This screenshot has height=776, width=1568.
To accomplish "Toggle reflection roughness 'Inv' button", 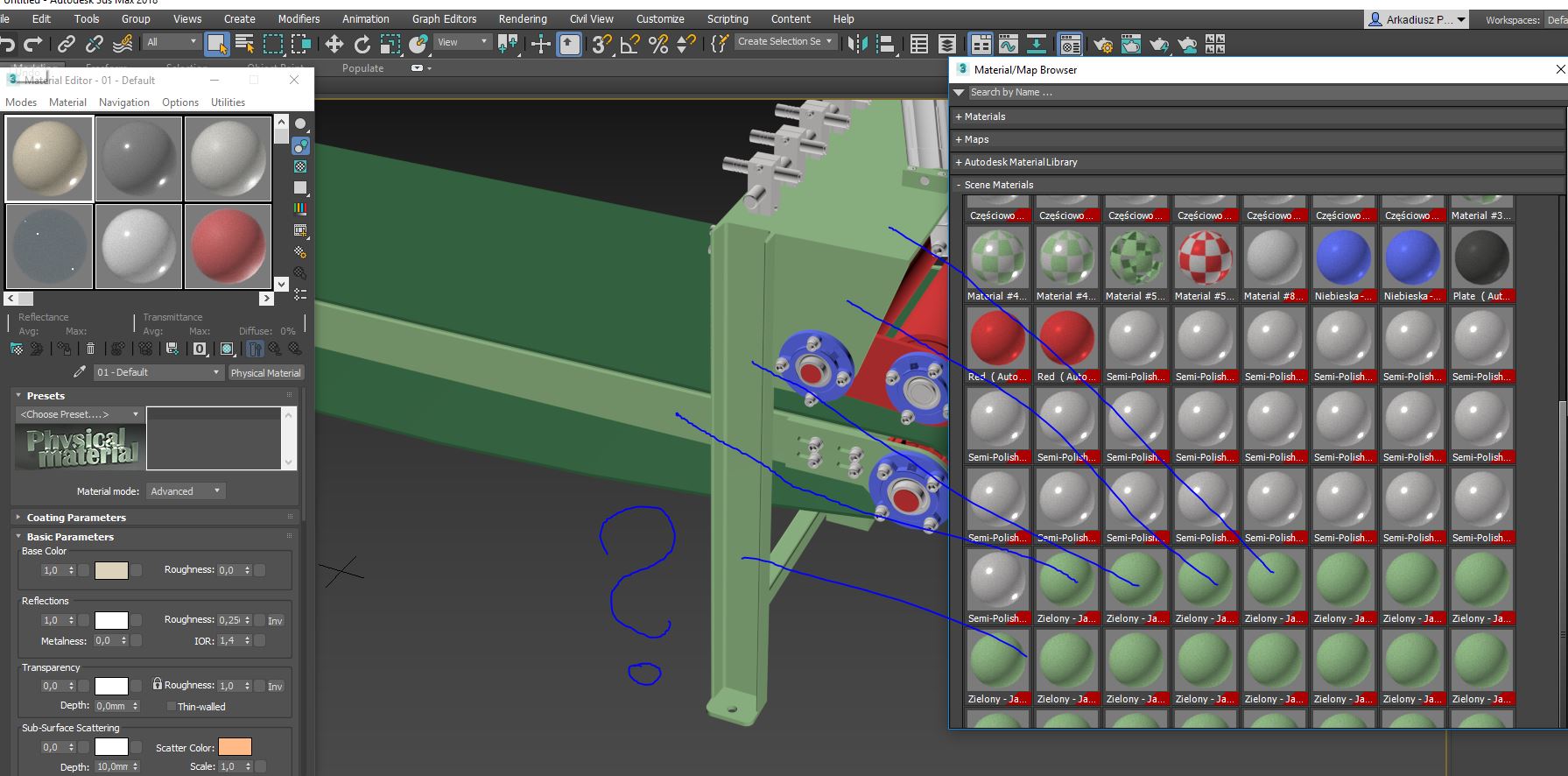I will [275, 621].
